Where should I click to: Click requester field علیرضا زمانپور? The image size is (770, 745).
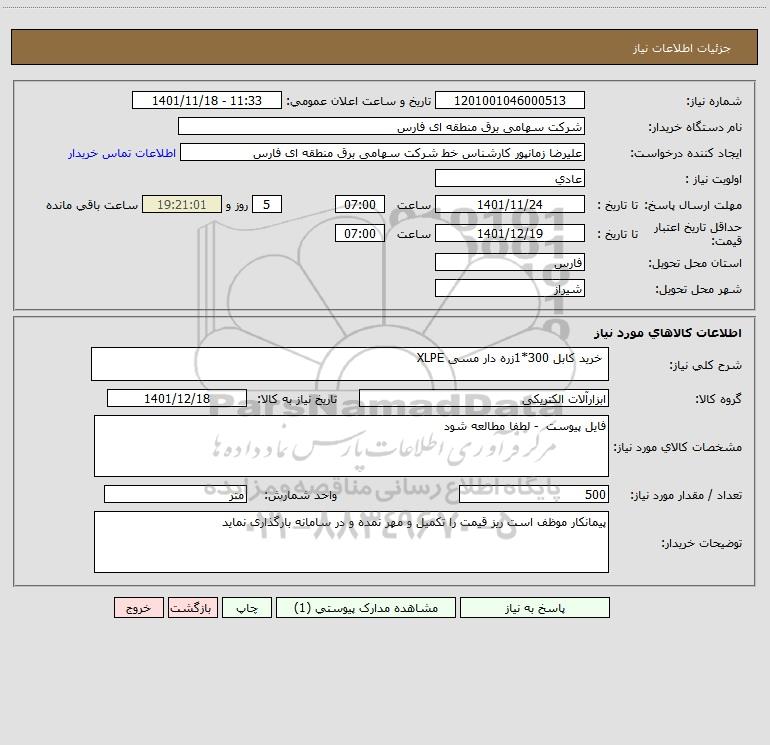[x=382, y=152]
